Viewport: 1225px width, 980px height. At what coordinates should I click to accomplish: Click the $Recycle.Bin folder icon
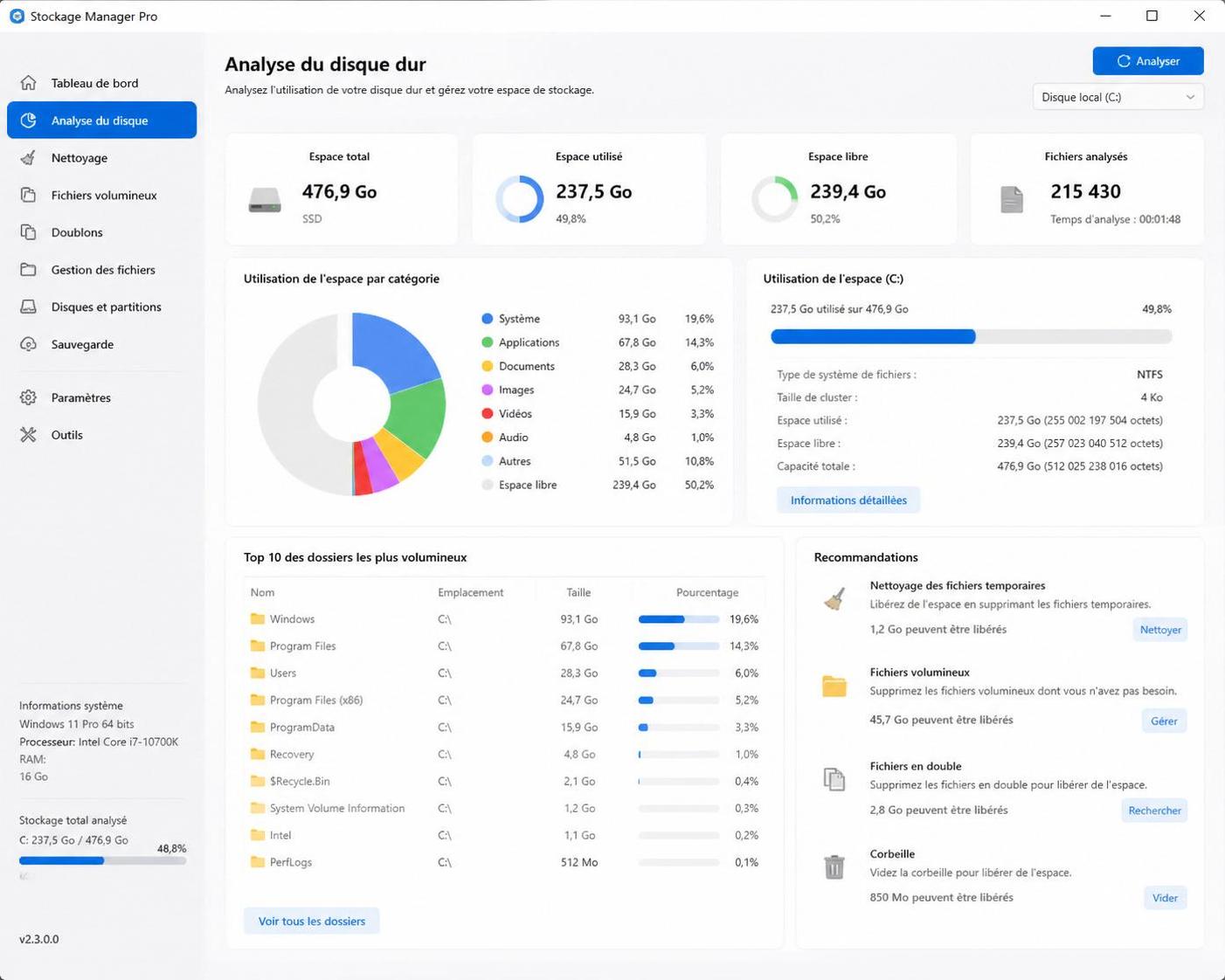point(258,782)
